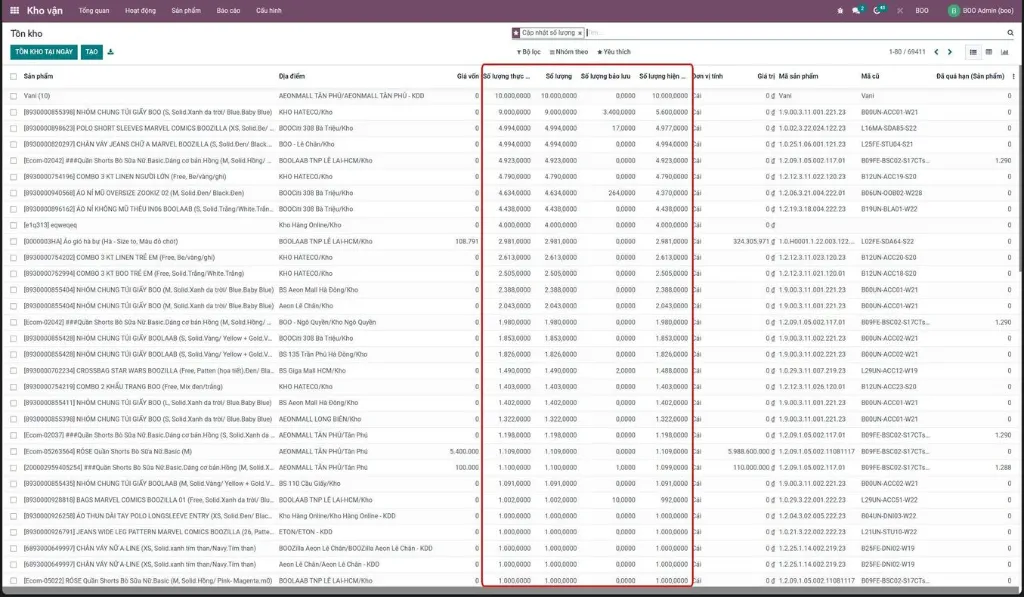This screenshot has height=597, width=1024.
Task: Click the search magnifier icon
Action: [1010, 33]
